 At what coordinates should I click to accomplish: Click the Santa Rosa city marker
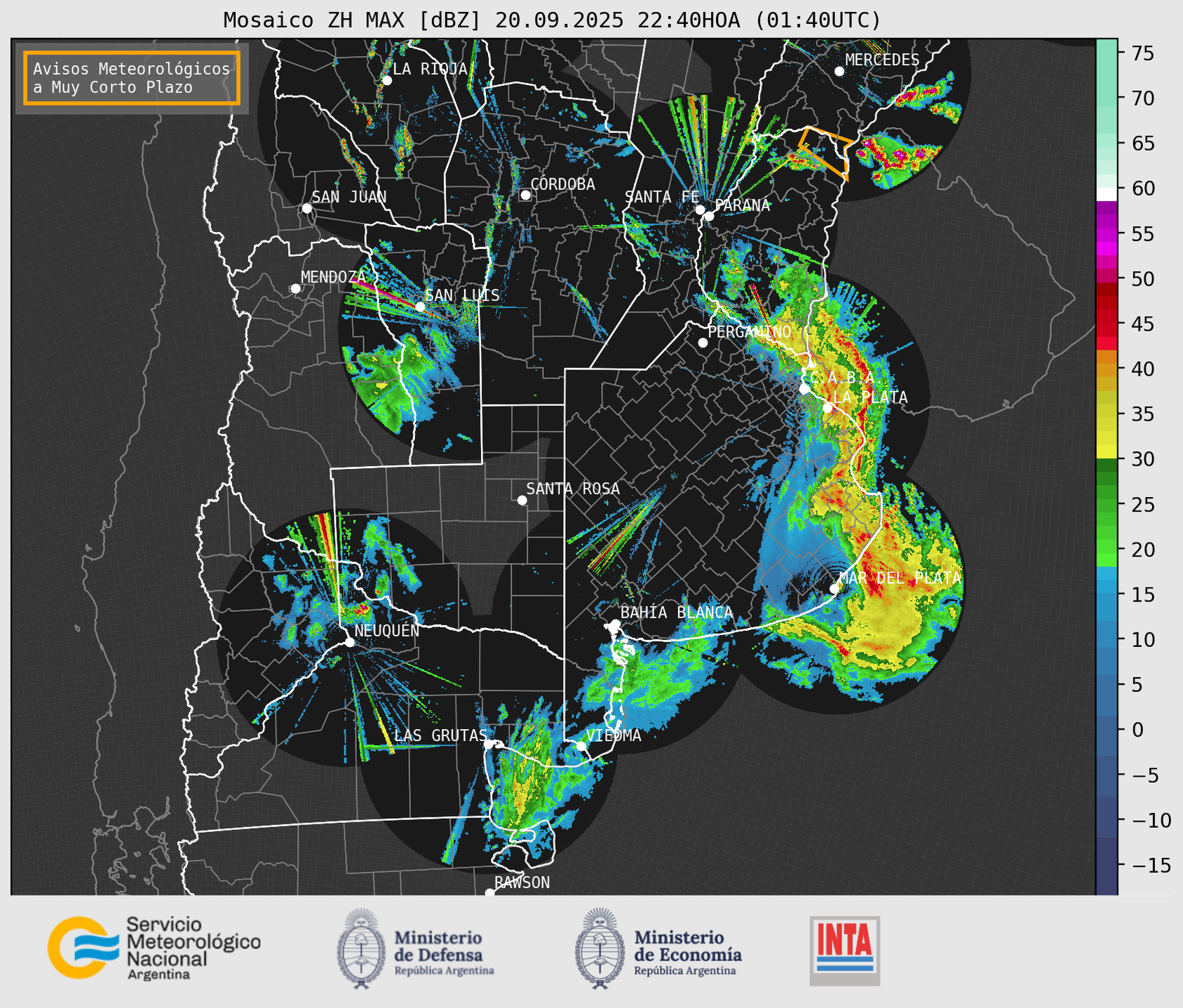tap(522, 500)
